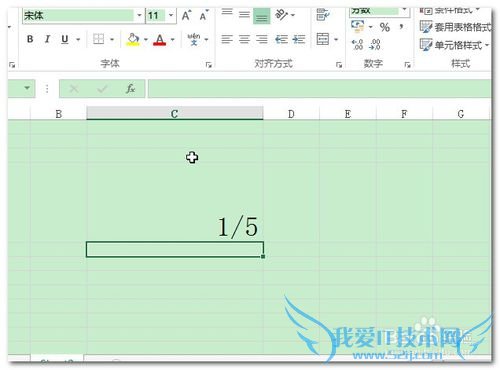
Task: Increase decimal places
Action: (x=357, y=44)
